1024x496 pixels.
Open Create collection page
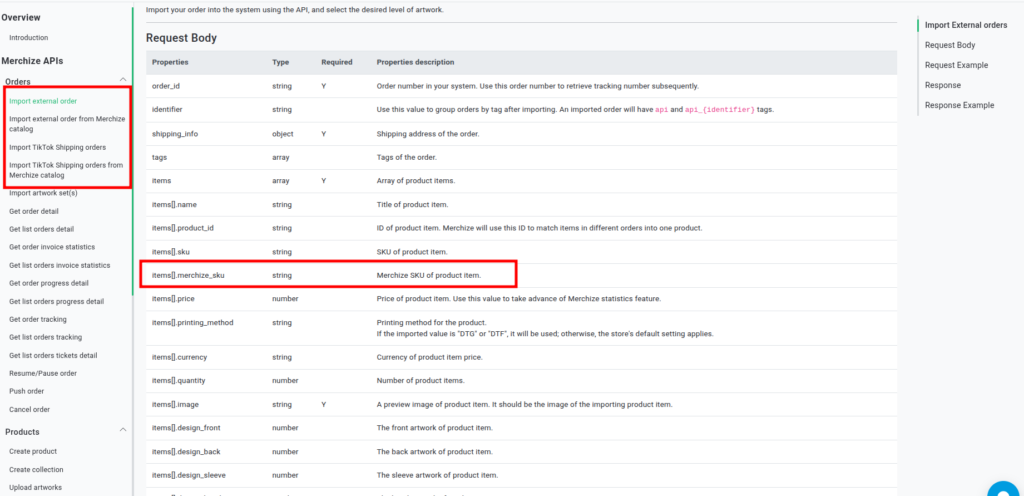point(36,469)
